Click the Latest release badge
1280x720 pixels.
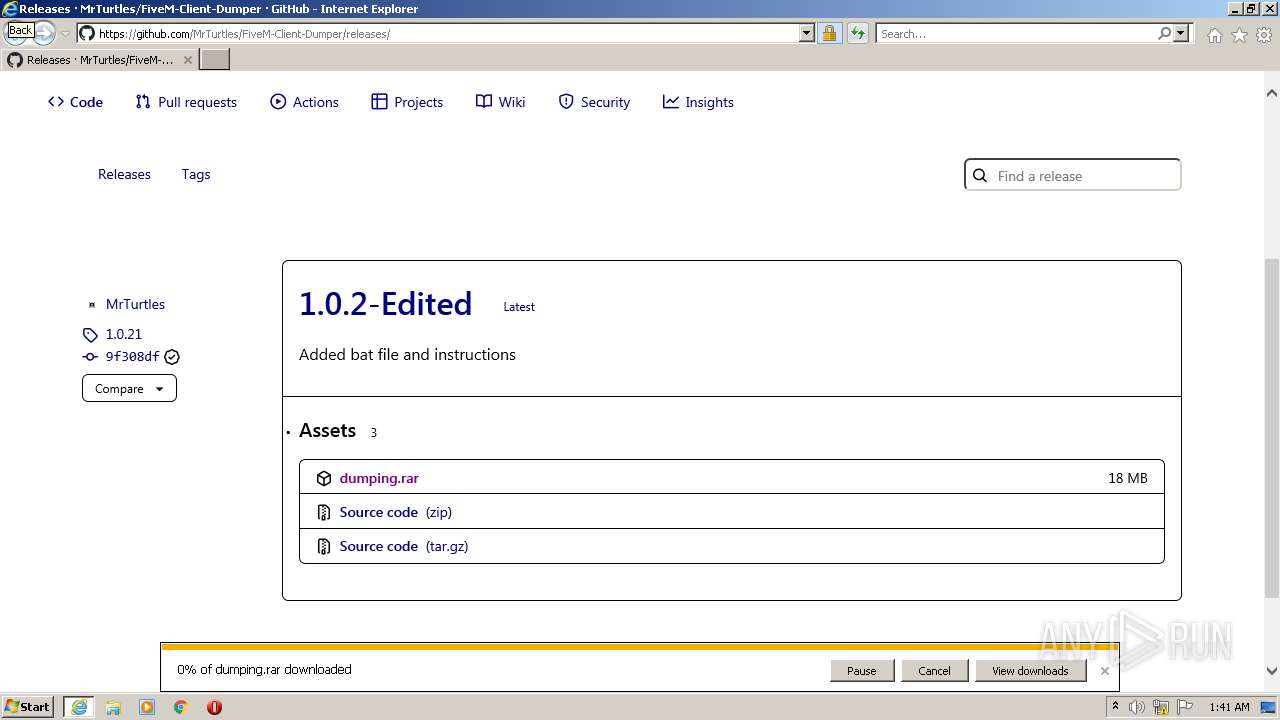519,307
